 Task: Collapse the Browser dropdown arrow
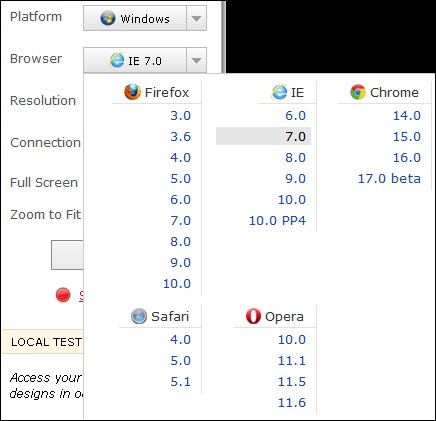[196, 60]
